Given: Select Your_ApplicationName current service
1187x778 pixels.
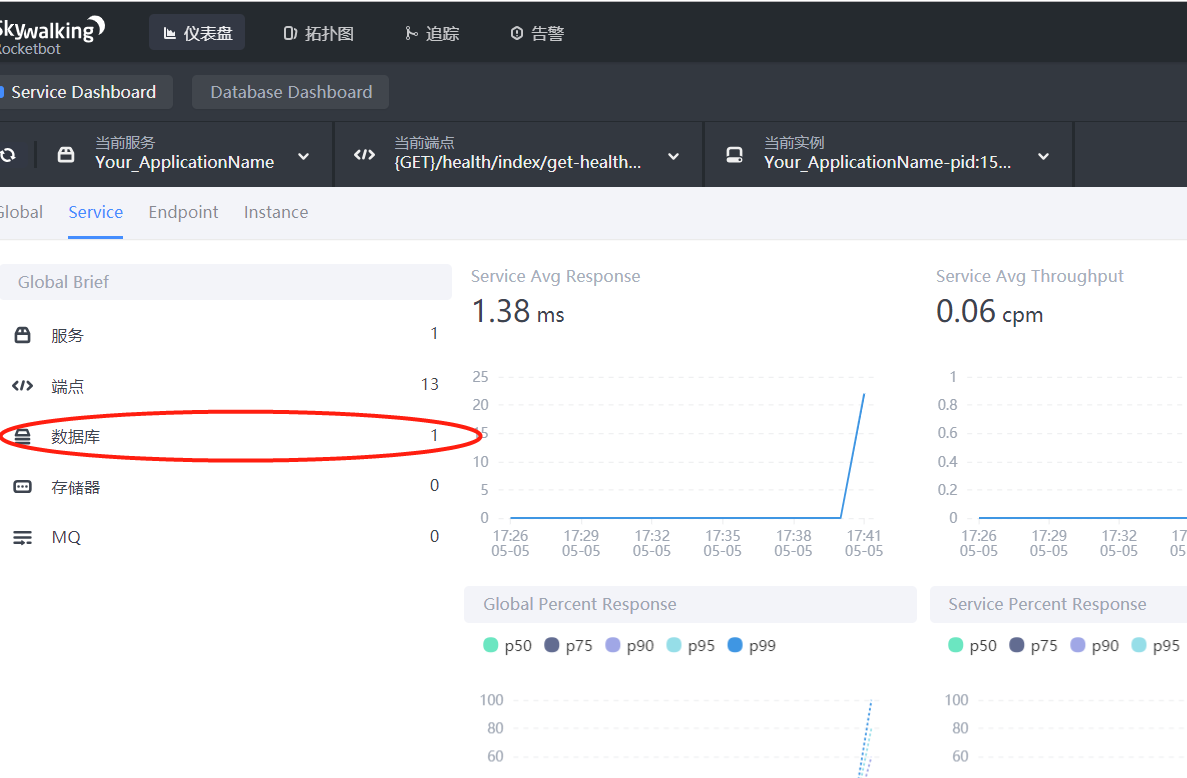Looking at the screenshot, I should click(x=185, y=162).
